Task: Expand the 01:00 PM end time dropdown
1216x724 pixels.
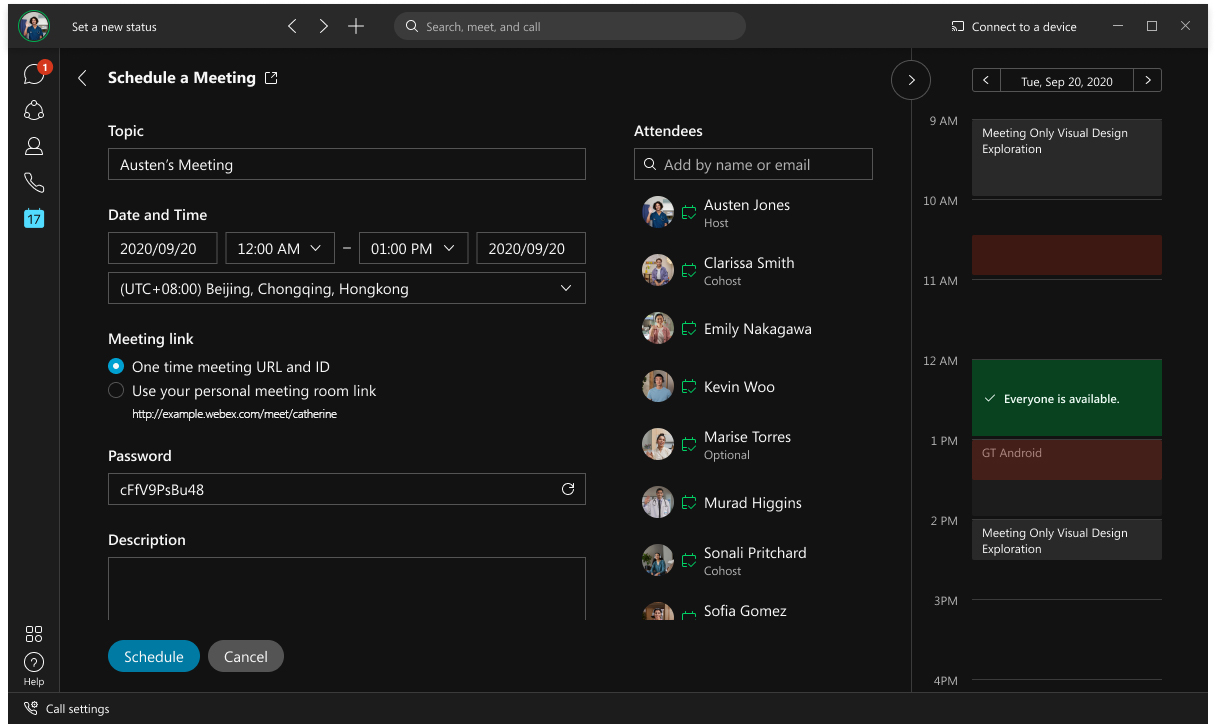Action: (x=412, y=249)
